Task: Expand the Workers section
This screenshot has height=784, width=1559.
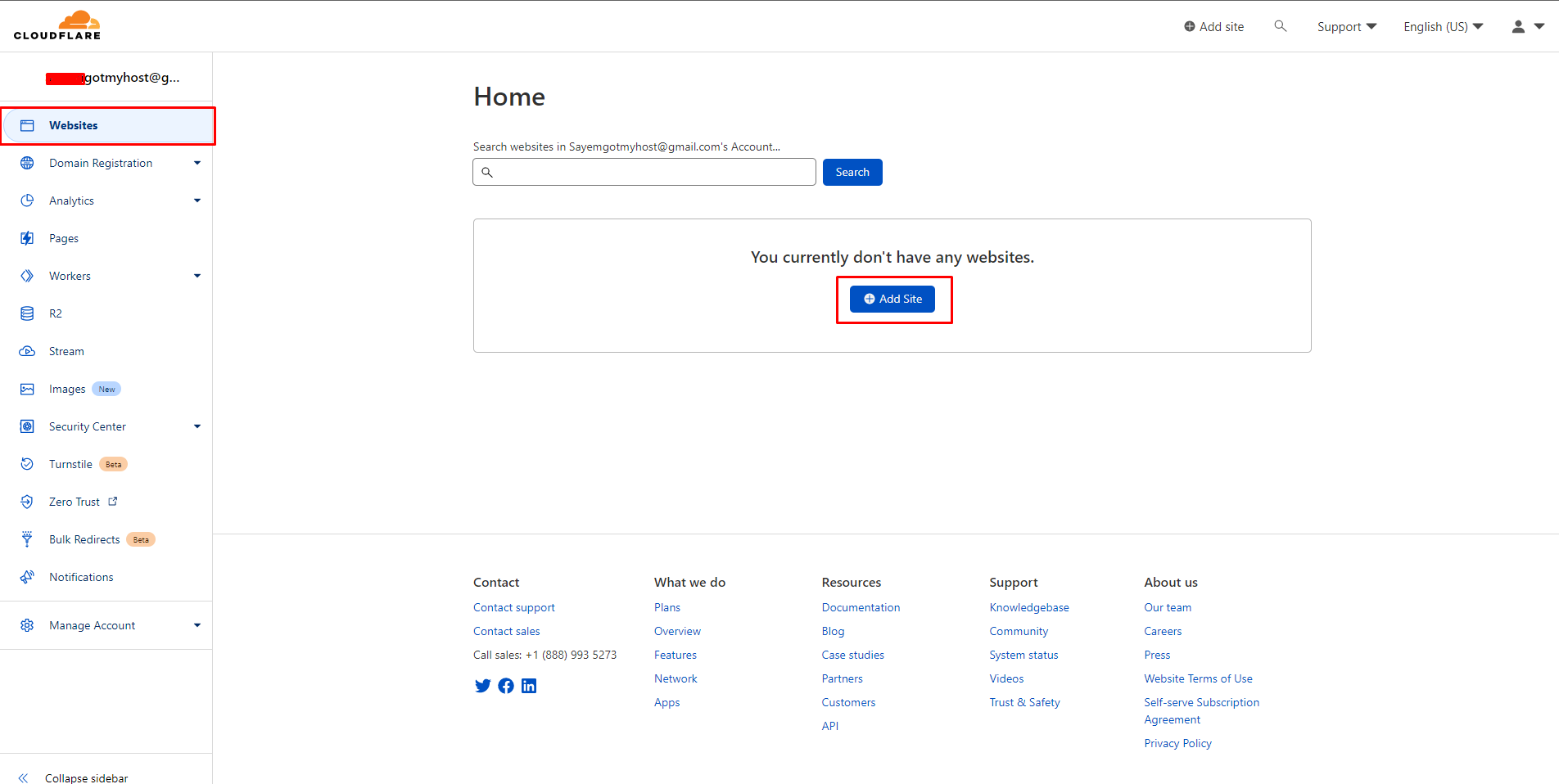Action: coord(197,276)
